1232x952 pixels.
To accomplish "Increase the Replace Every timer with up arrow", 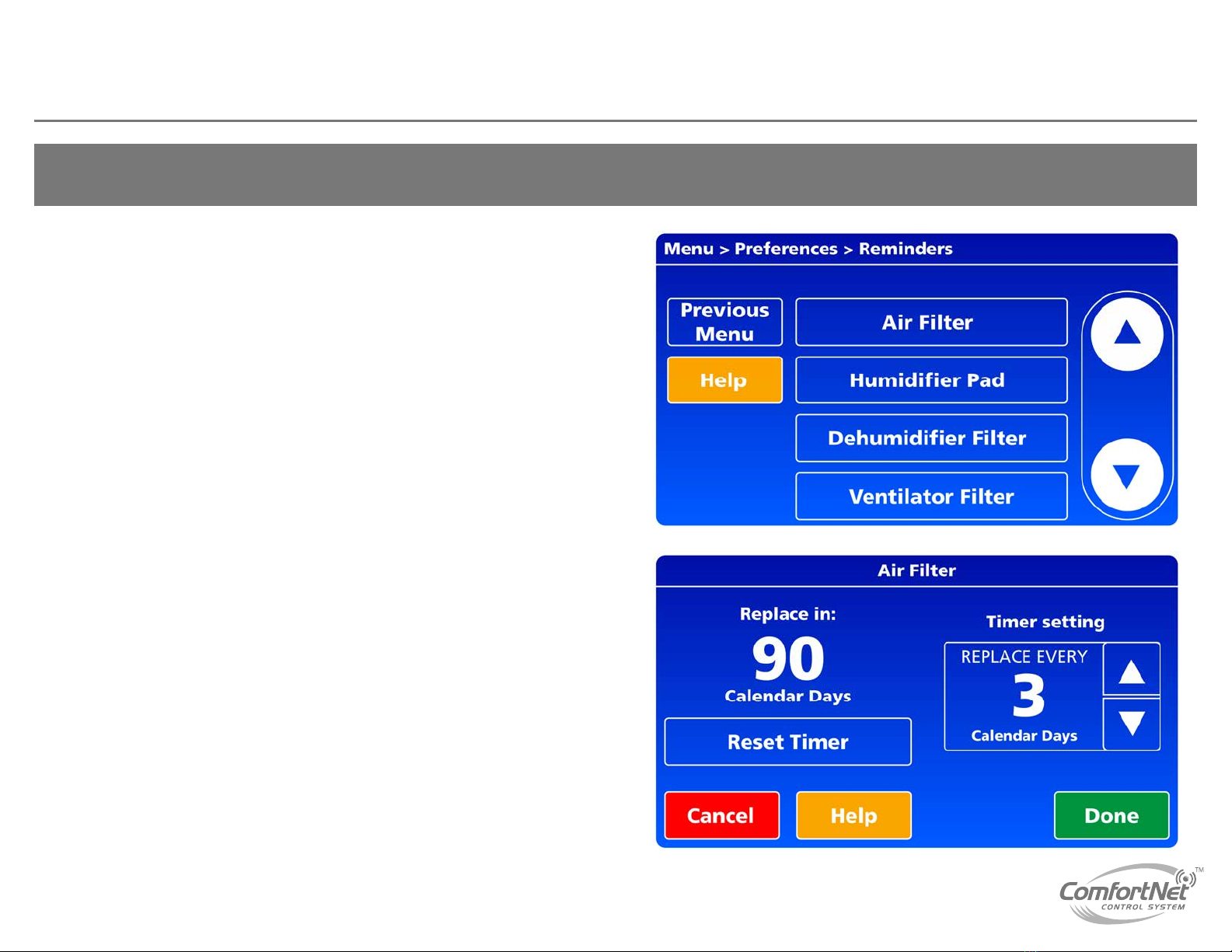I will [1131, 670].
